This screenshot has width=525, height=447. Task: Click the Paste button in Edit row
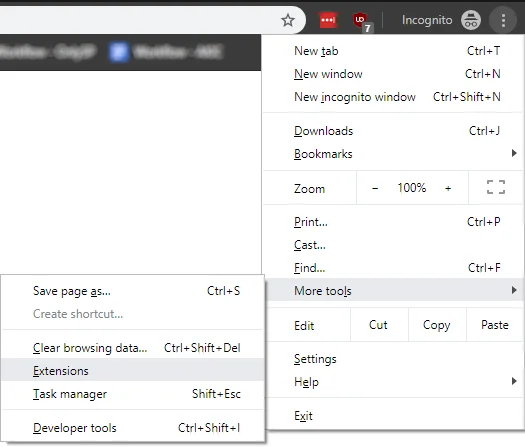click(x=495, y=325)
